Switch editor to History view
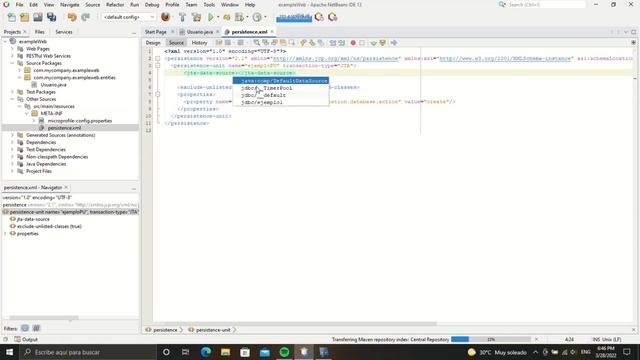This screenshot has height=360, width=640. (200, 42)
